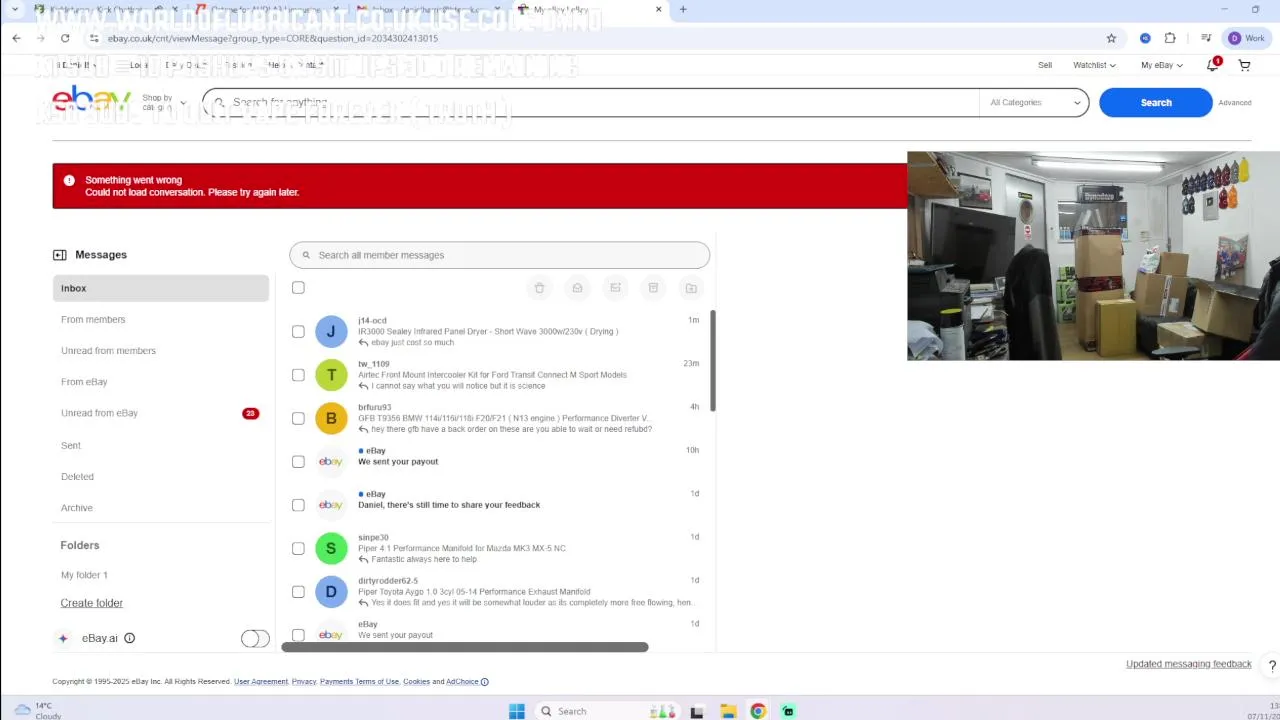Viewport: 1280px width, 720px height.
Task: Open Payments Terms of Use footer link
Action: [x=359, y=682]
